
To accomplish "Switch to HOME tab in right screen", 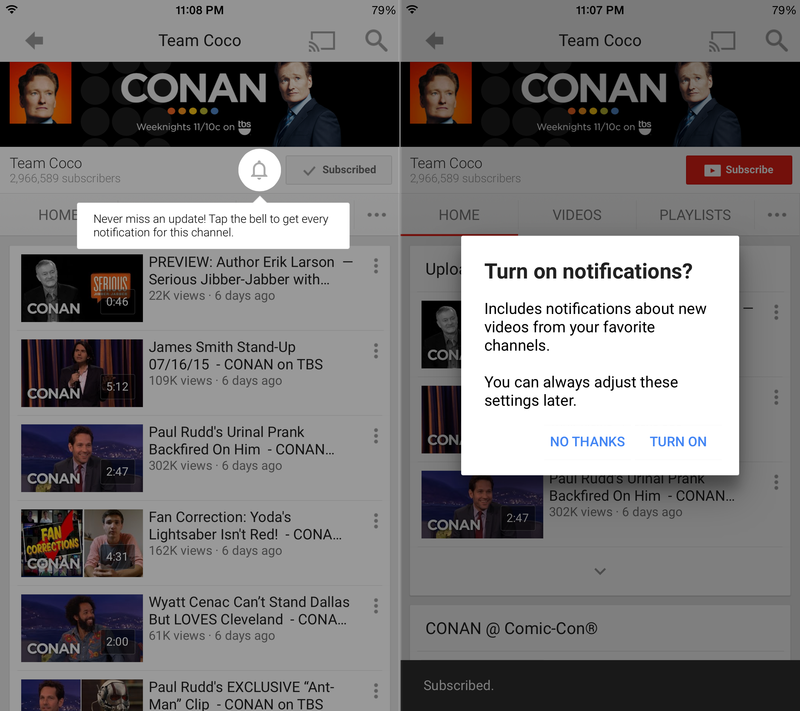I will click(459, 215).
